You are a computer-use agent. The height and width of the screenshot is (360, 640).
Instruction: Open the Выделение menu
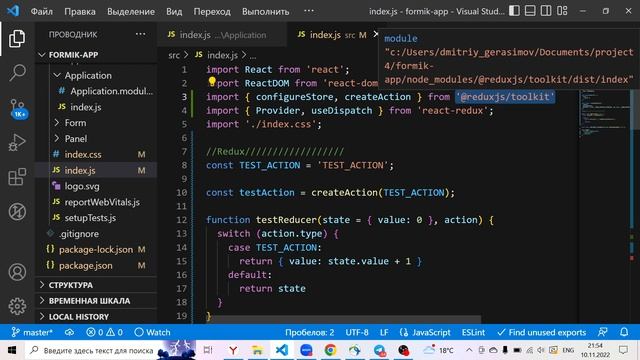point(131,11)
